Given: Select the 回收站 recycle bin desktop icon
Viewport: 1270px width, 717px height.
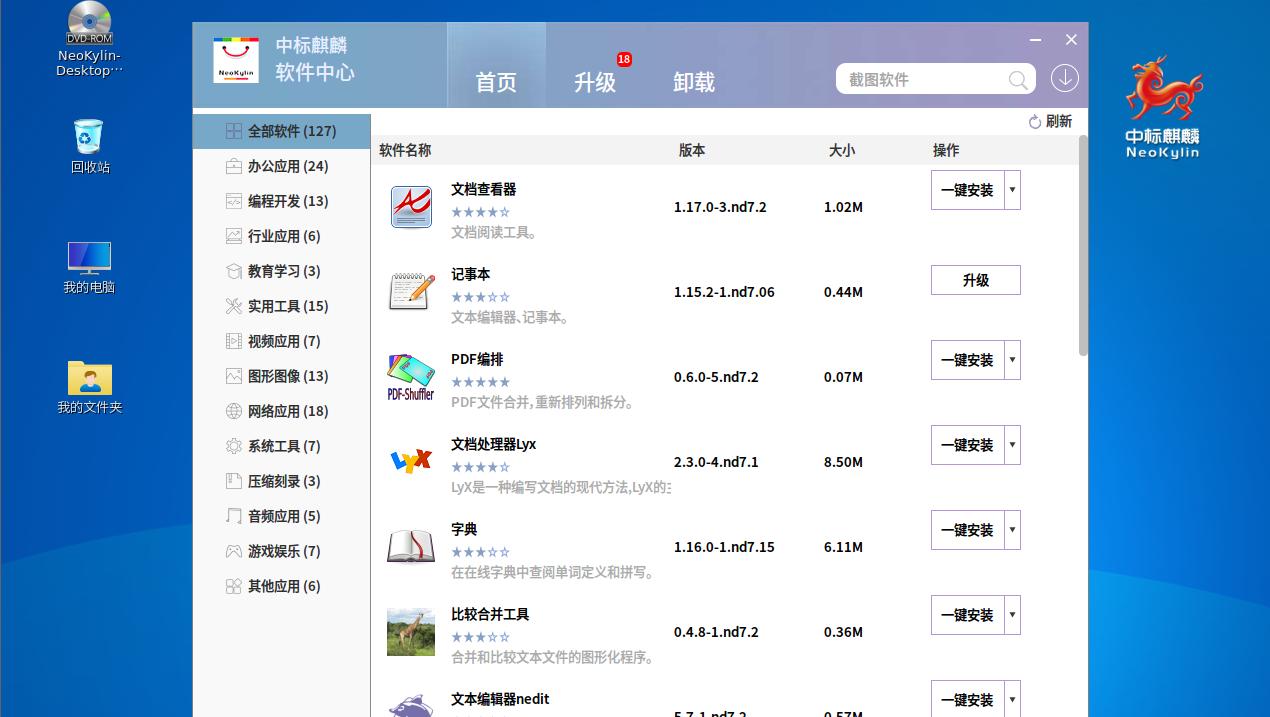Looking at the screenshot, I should tap(89, 147).
